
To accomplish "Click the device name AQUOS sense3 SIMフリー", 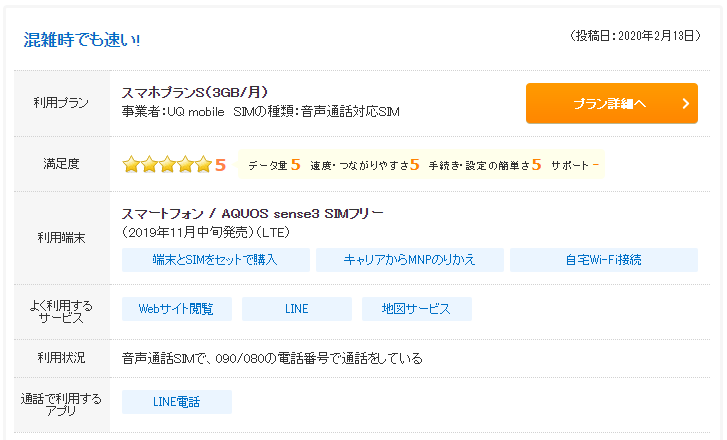I will pyautogui.click(x=302, y=213).
